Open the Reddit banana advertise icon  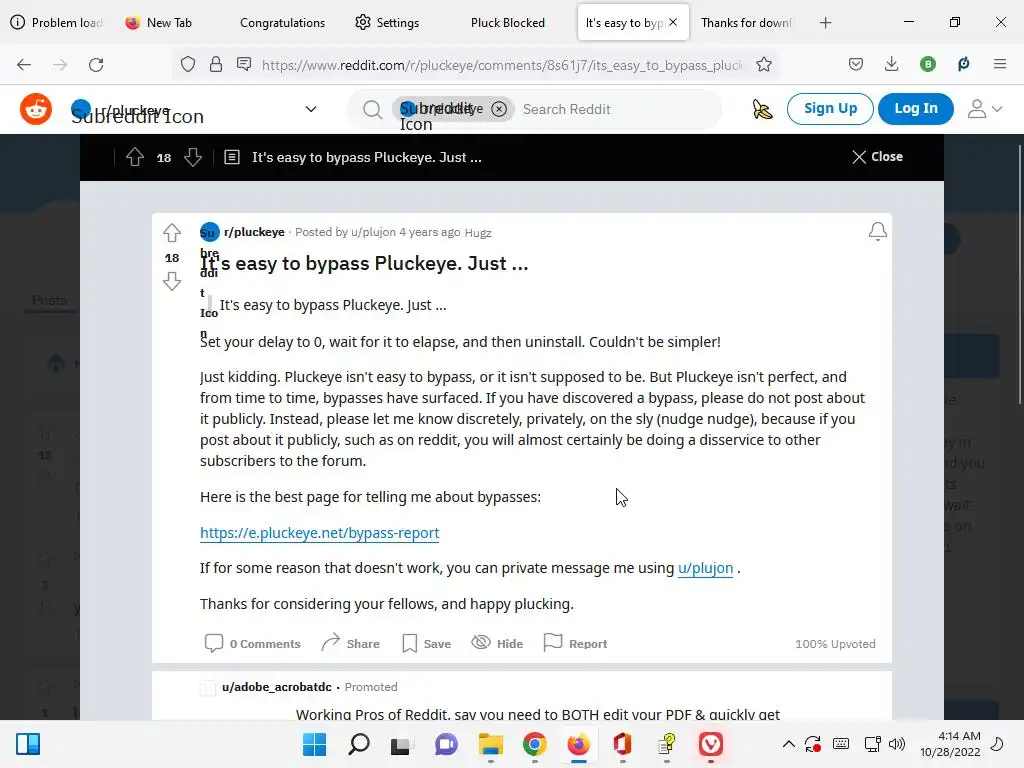[762, 109]
